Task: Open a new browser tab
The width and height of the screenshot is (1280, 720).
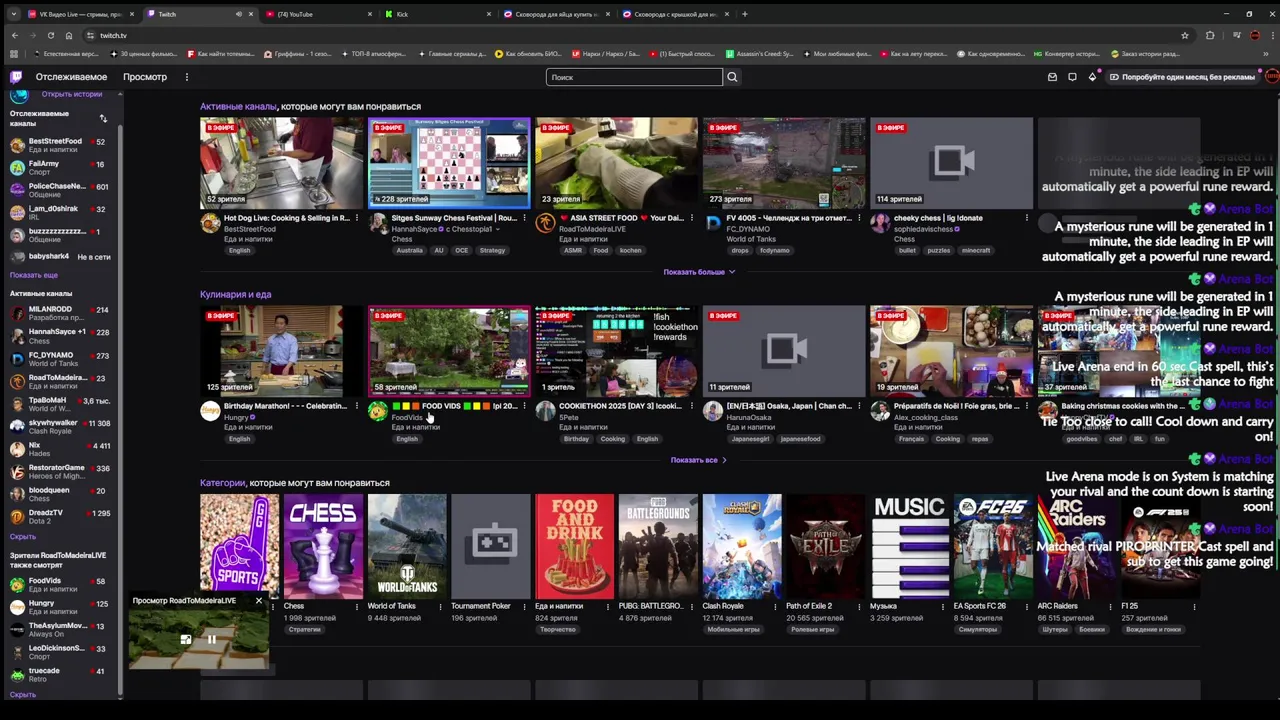Action: [x=744, y=14]
